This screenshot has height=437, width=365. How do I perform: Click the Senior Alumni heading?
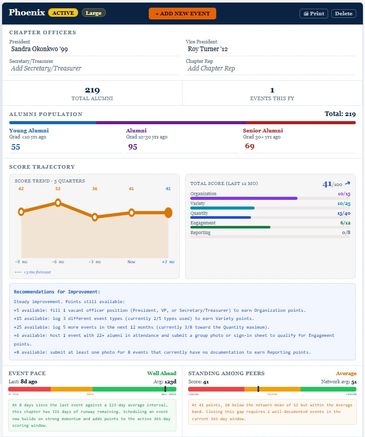click(263, 130)
